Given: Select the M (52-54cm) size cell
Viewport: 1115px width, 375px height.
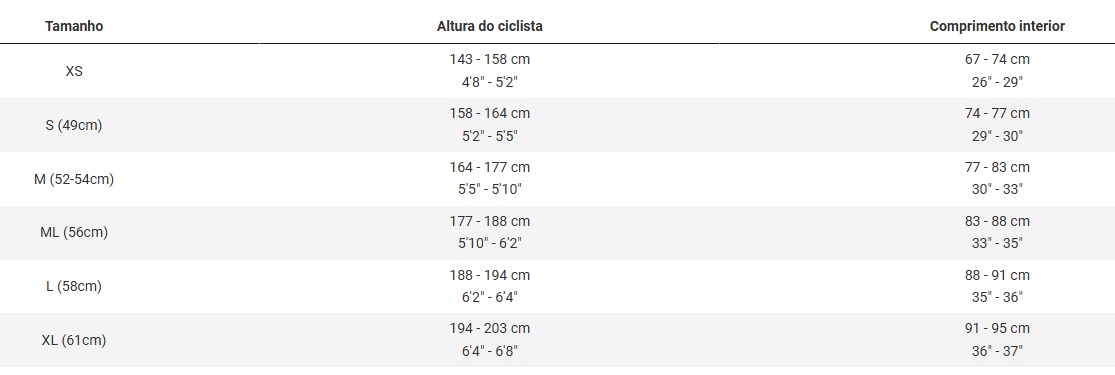Looking at the screenshot, I should coord(74,179).
